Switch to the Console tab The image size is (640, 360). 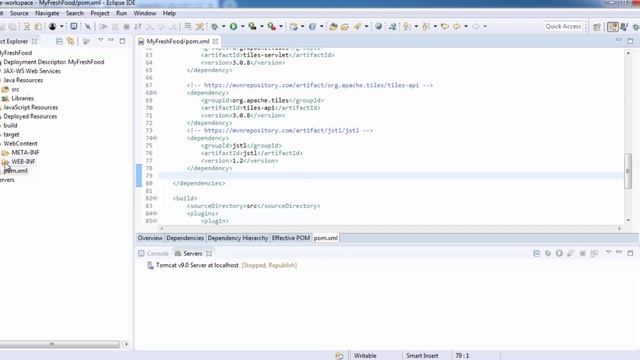click(153, 253)
